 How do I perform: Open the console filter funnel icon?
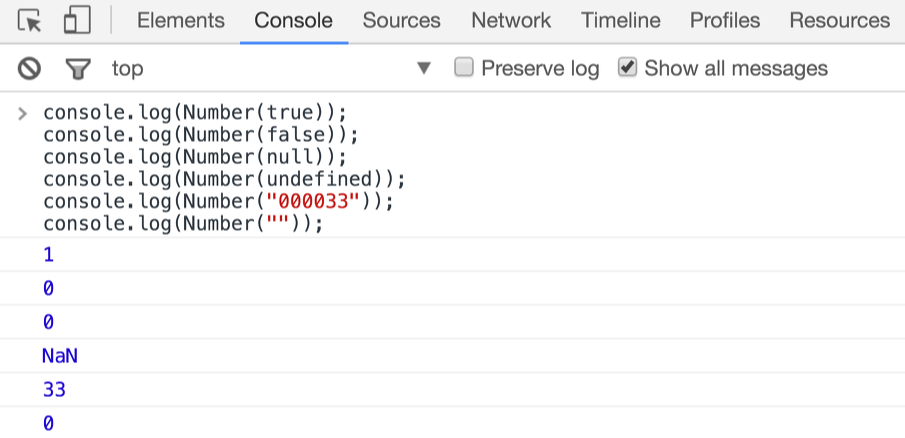tap(78, 69)
